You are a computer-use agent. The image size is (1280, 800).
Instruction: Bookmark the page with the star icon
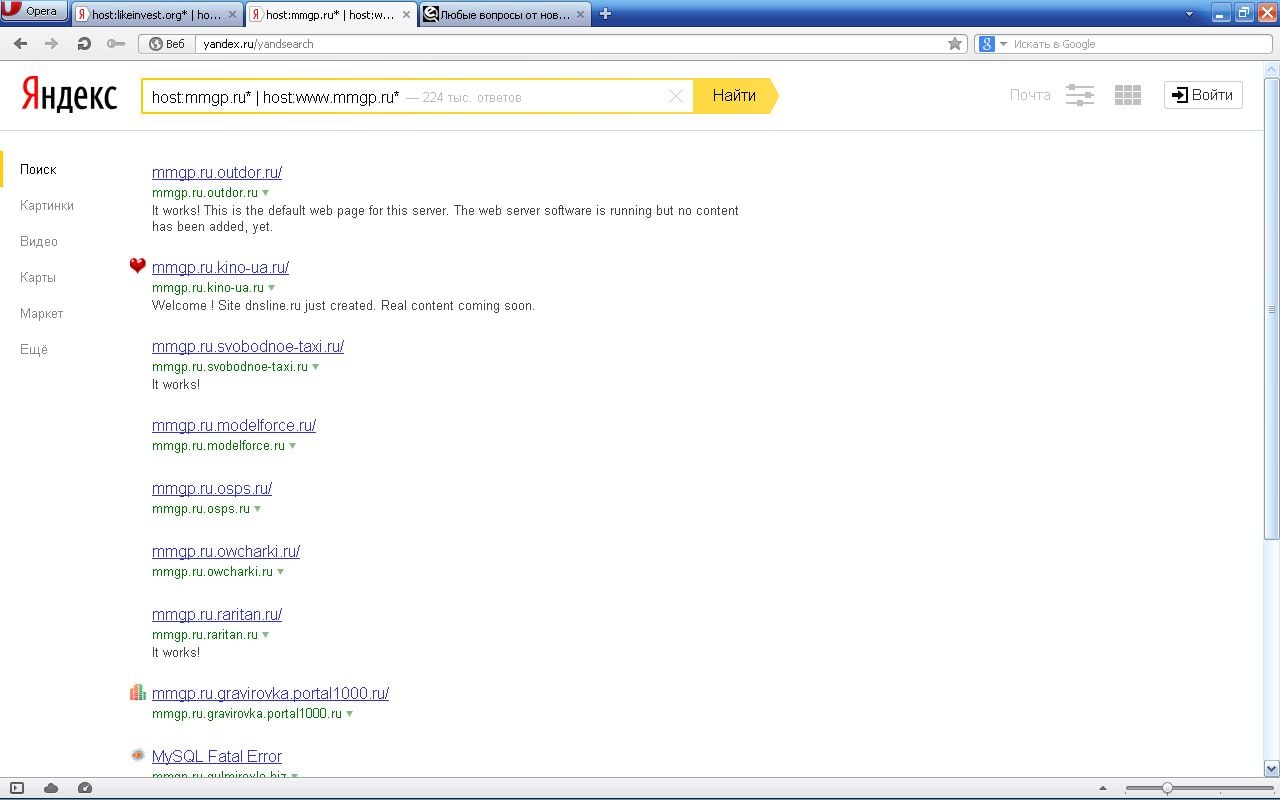pos(955,44)
